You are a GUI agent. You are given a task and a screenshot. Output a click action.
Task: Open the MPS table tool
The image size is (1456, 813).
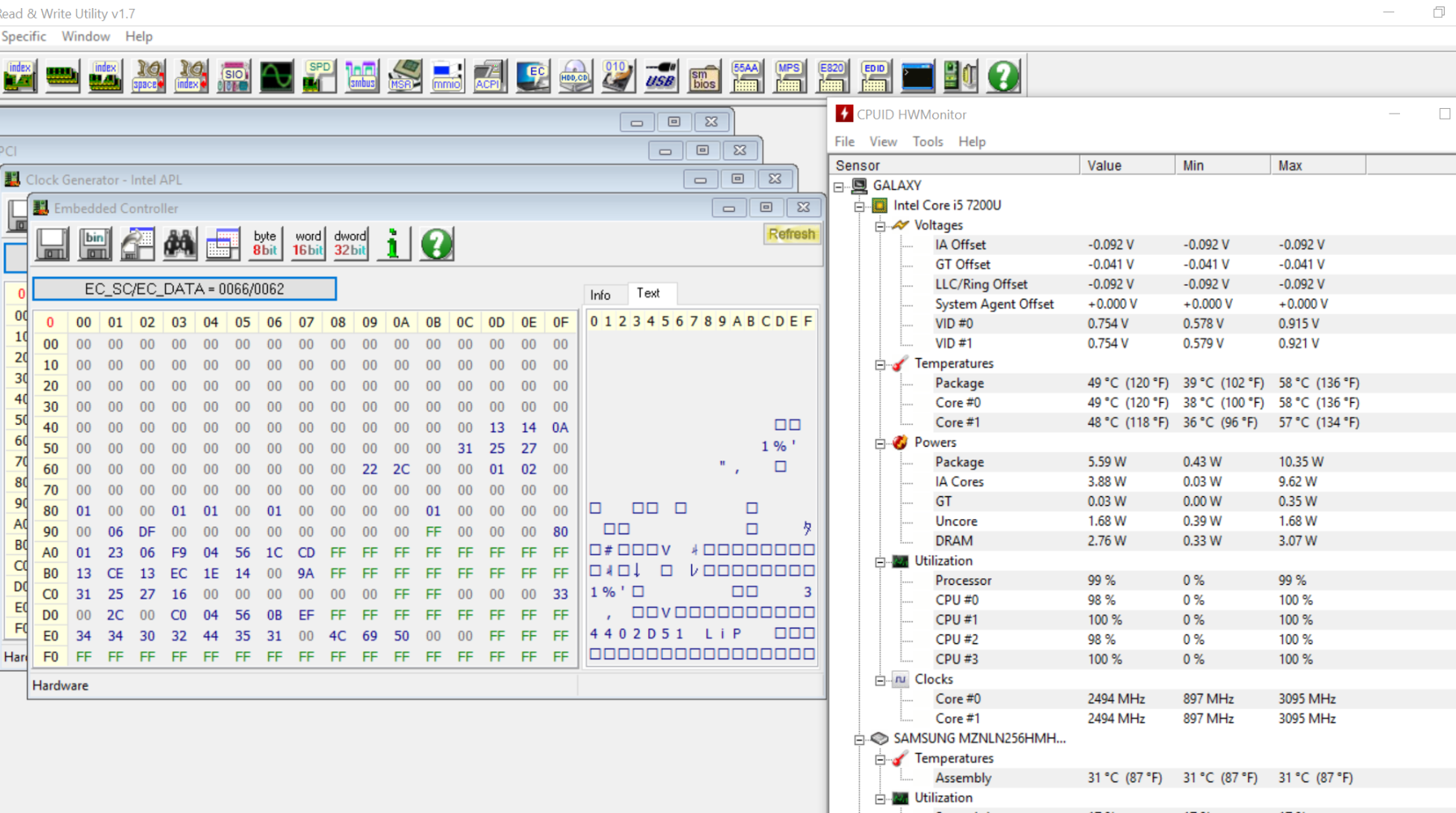point(788,76)
